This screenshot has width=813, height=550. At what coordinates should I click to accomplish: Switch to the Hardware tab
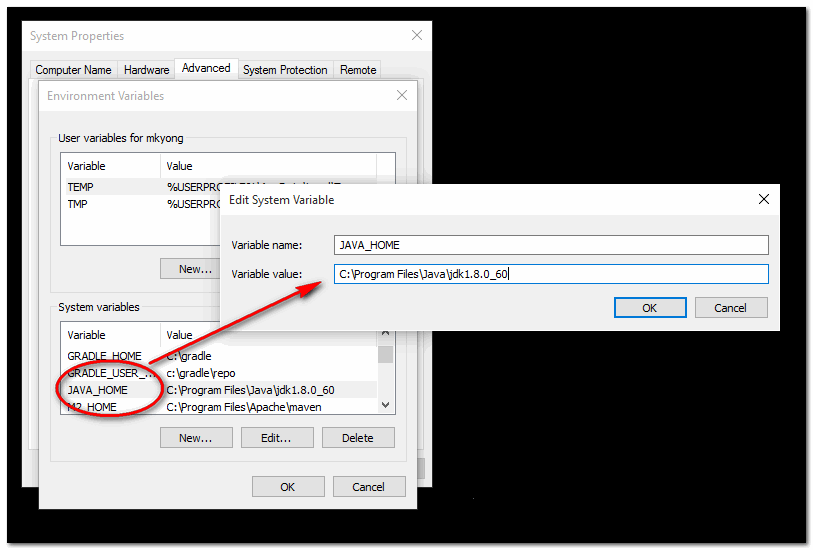coord(146,70)
